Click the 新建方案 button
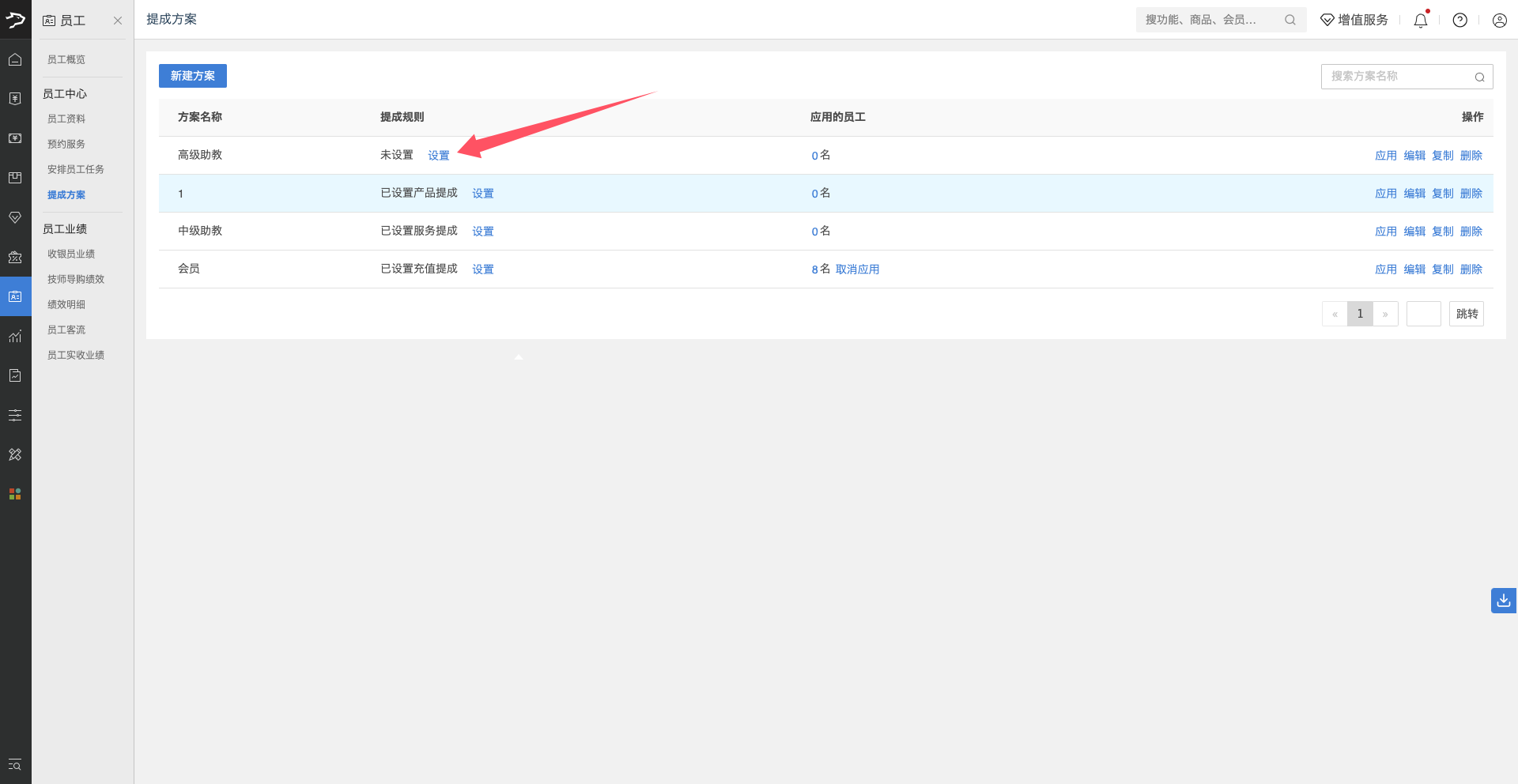1518x784 pixels. (193, 76)
